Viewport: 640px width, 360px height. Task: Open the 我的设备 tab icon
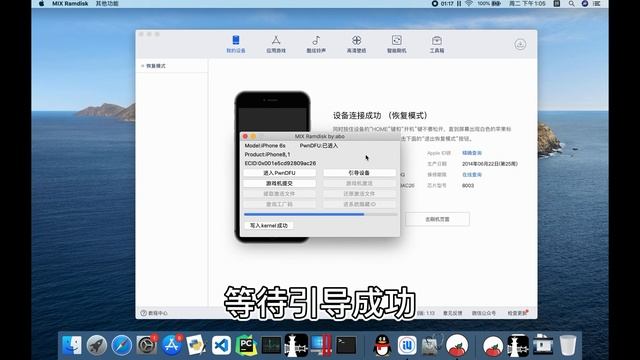[x=236, y=44]
